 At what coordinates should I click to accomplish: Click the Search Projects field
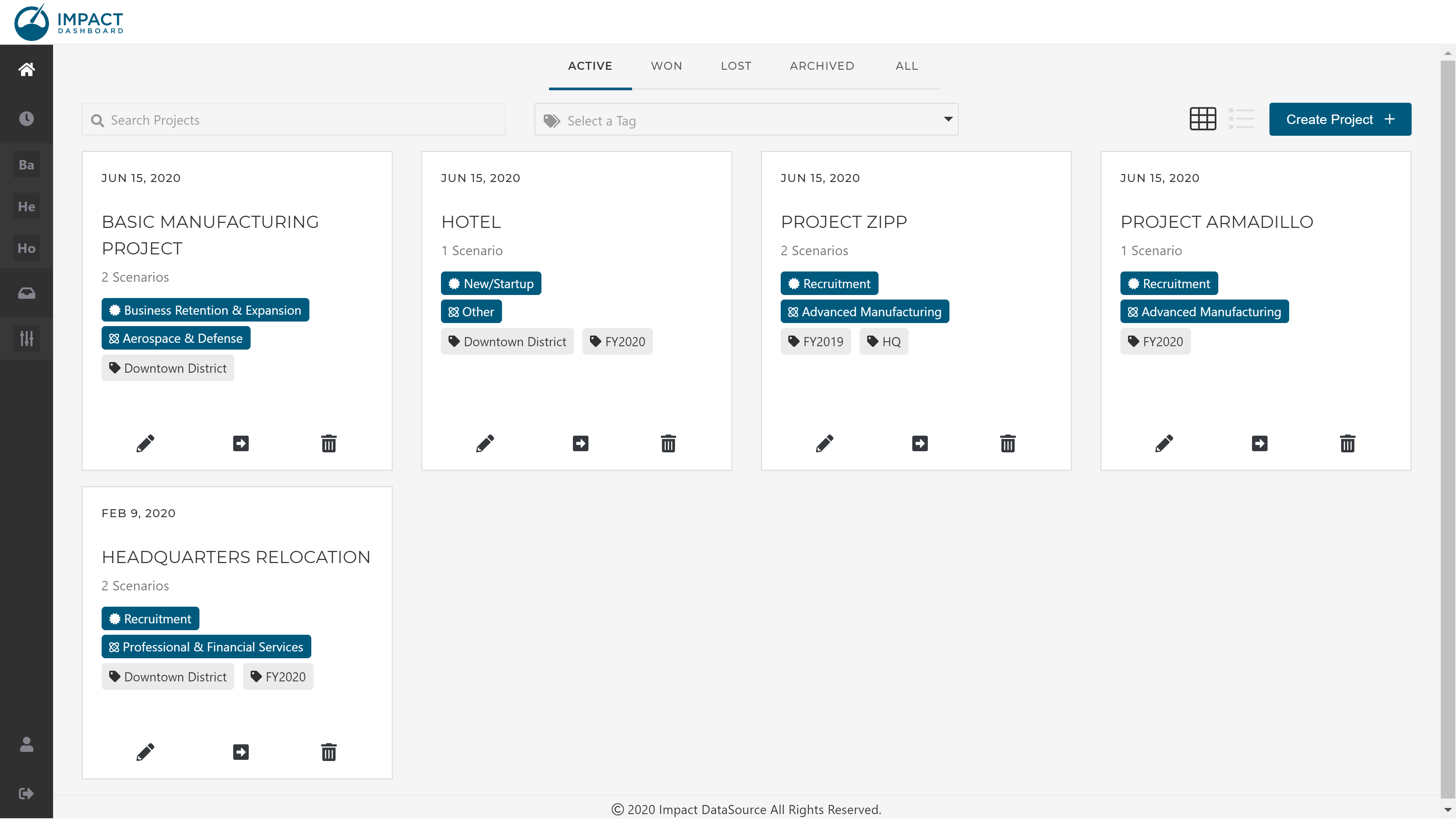point(293,119)
